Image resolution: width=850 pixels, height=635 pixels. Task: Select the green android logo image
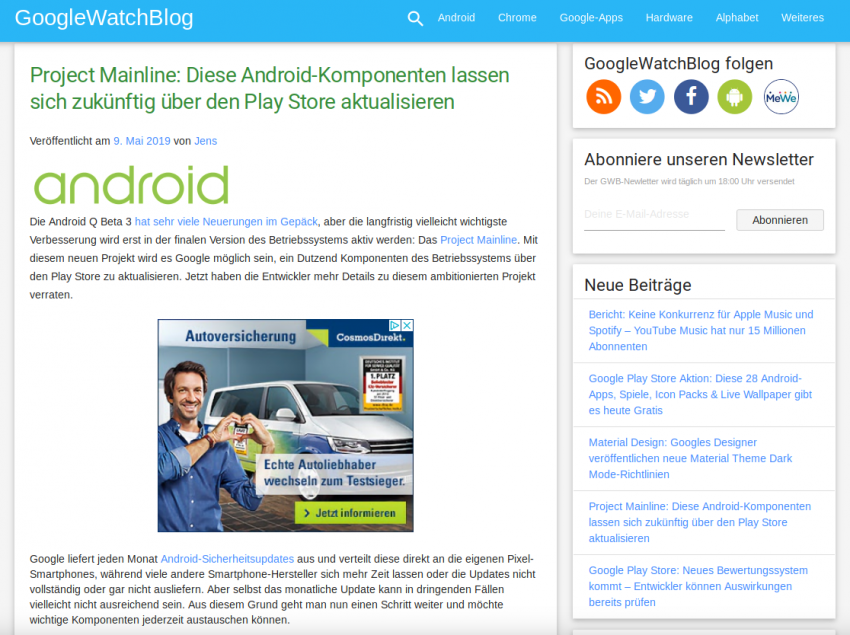[x=131, y=185]
